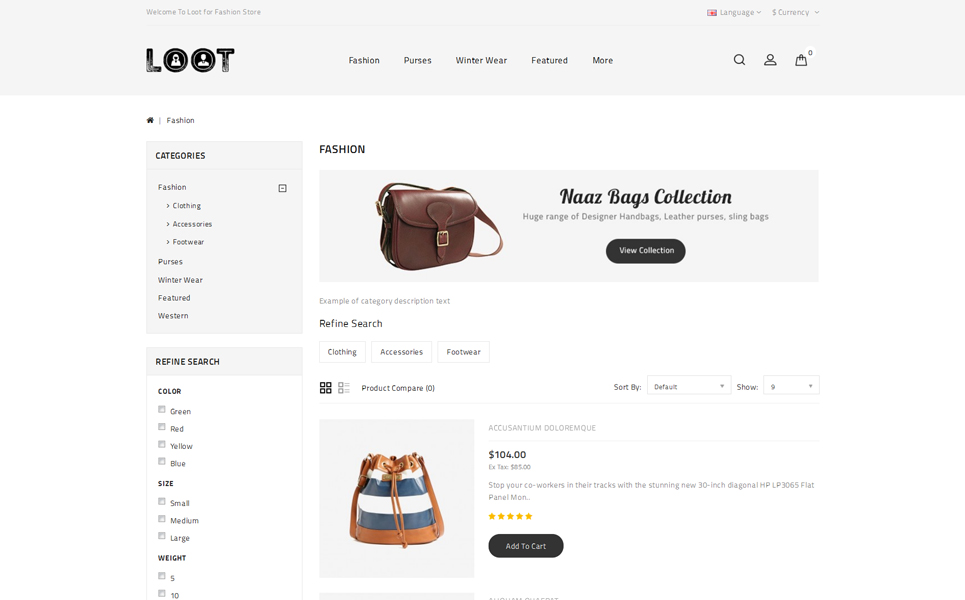
Task: Switch to grid view layout
Action: coord(326,388)
